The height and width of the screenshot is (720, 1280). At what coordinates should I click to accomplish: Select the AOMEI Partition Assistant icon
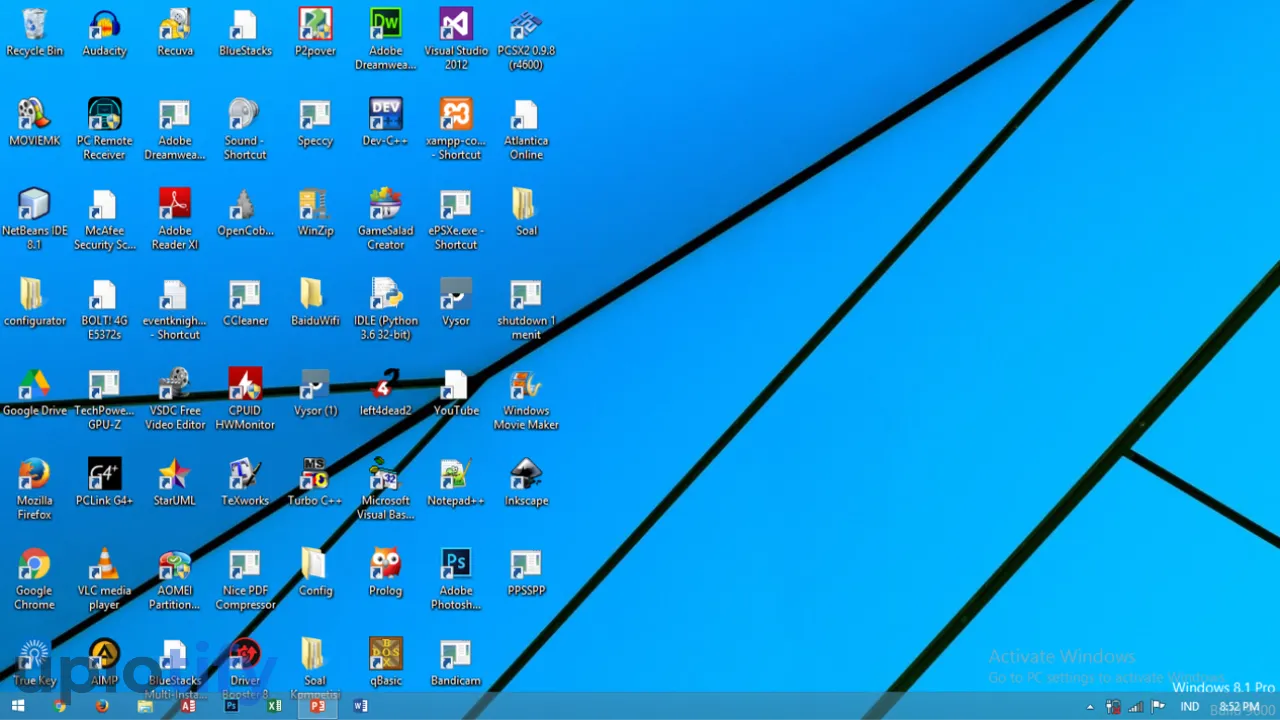click(x=175, y=580)
